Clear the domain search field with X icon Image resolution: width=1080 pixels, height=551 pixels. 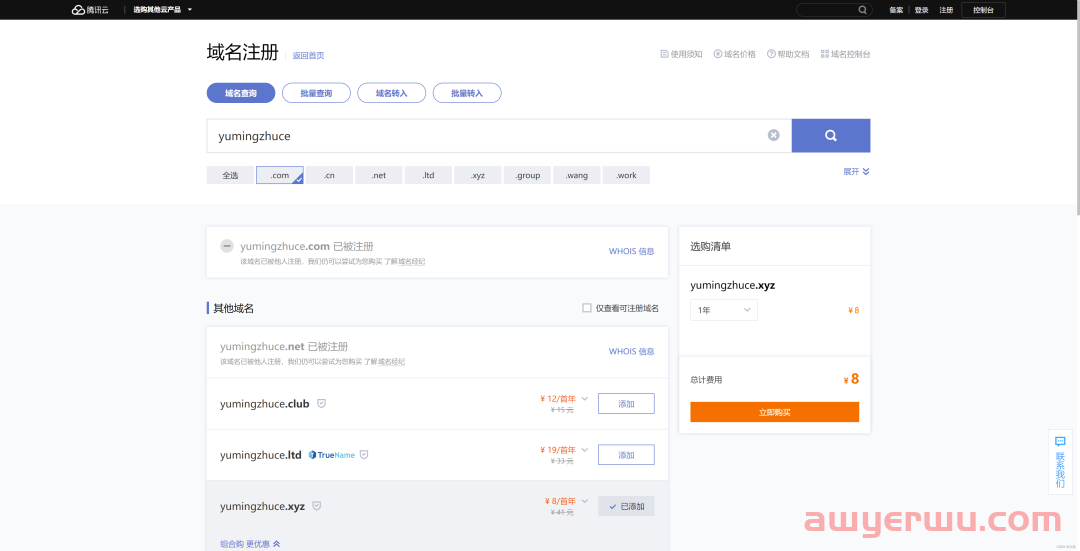773,135
